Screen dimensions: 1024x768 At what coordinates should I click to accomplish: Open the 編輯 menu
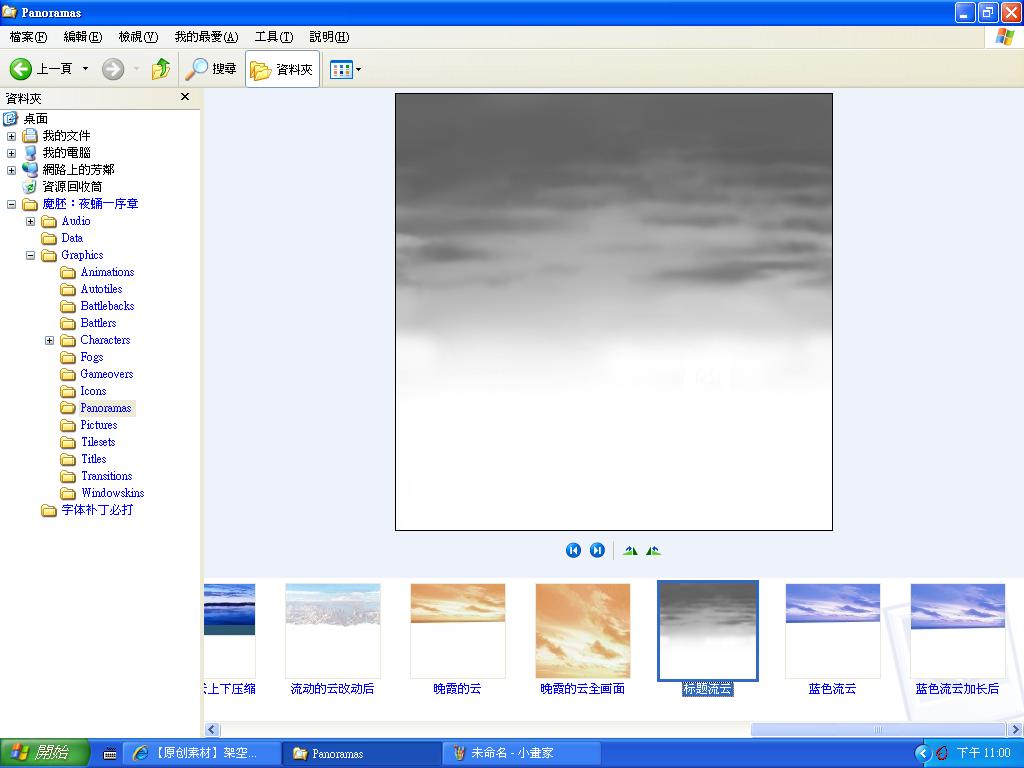coord(83,37)
